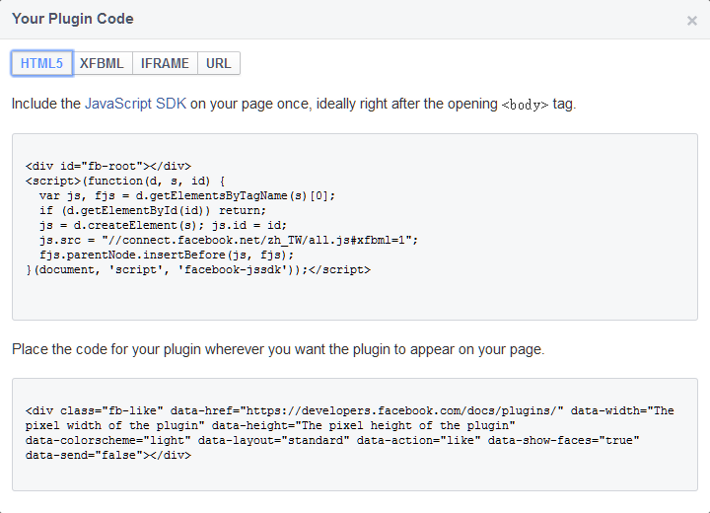Close the Your Plugin Code dialog
The image size is (710, 513).
tap(692, 20)
